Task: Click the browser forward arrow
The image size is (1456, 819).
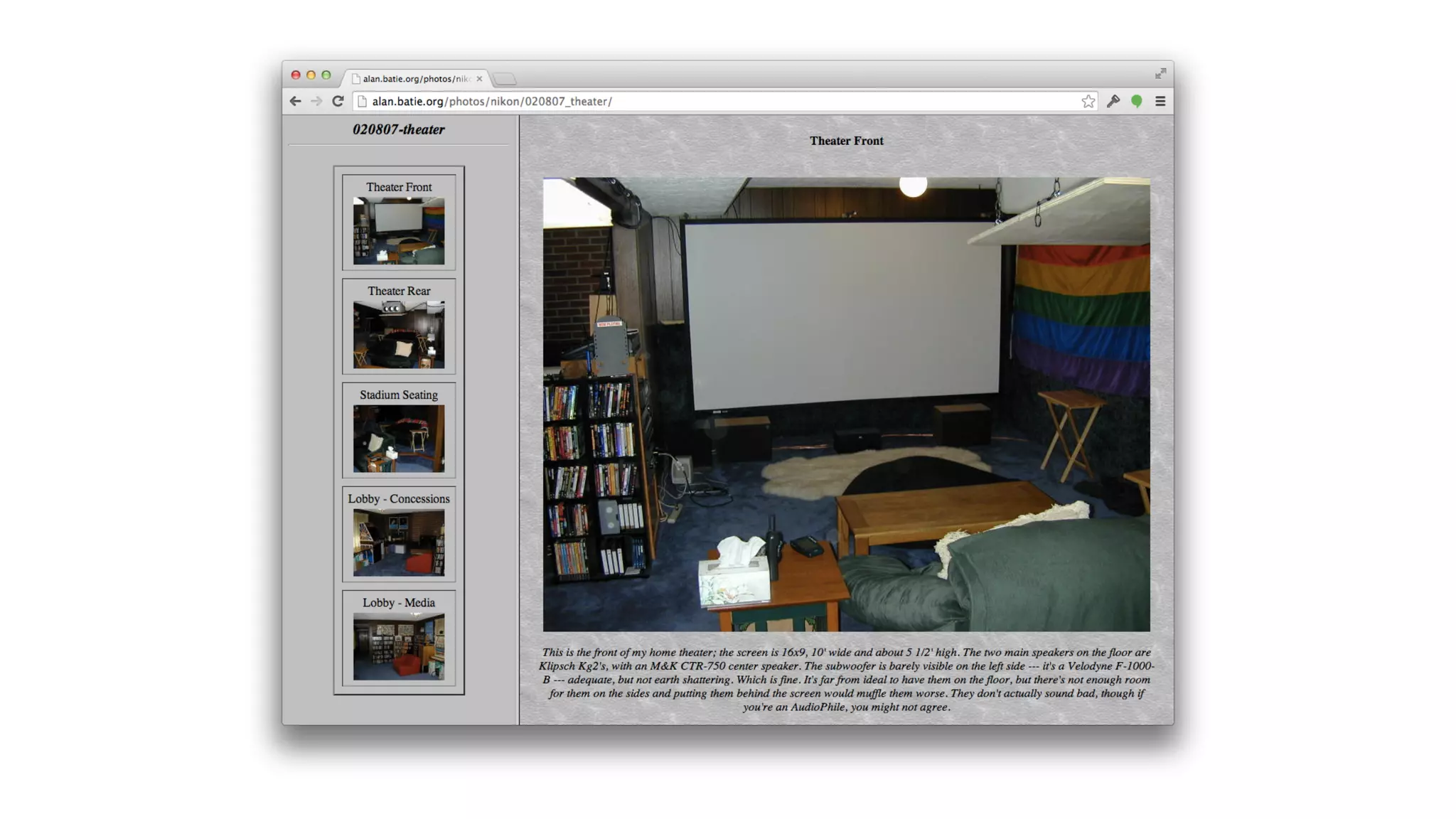Action: 316,102
